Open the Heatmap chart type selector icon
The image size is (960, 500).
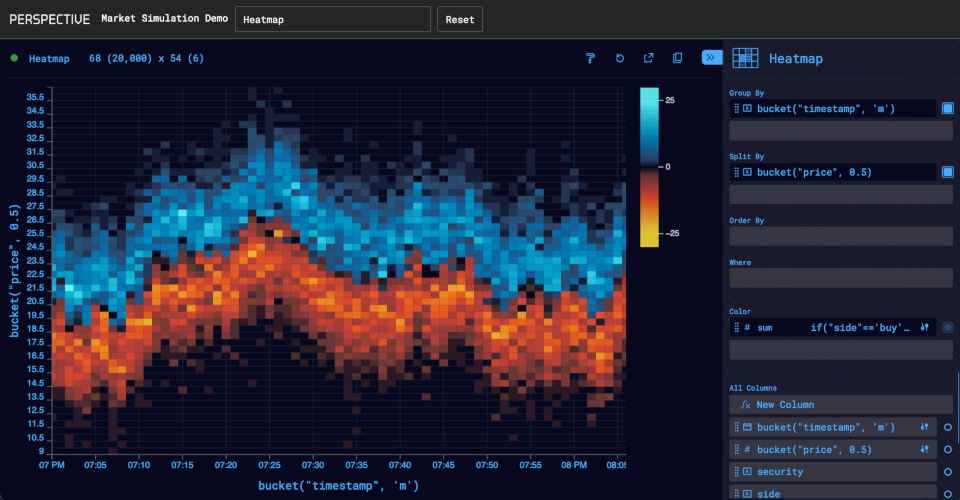(x=745, y=58)
